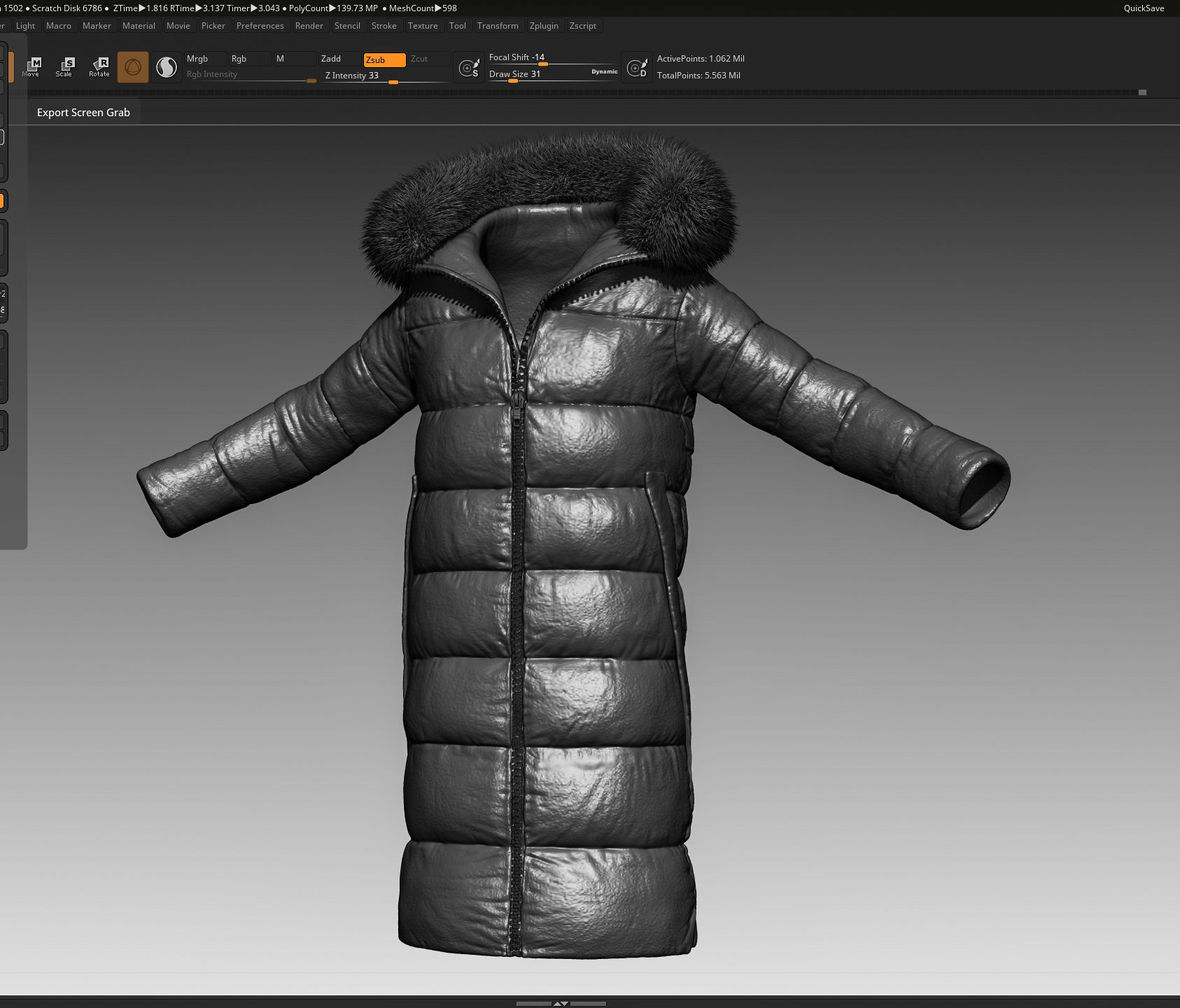Open the Zplugin menu
This screenshot has width=1180, height=1008.
pos(545,26)
